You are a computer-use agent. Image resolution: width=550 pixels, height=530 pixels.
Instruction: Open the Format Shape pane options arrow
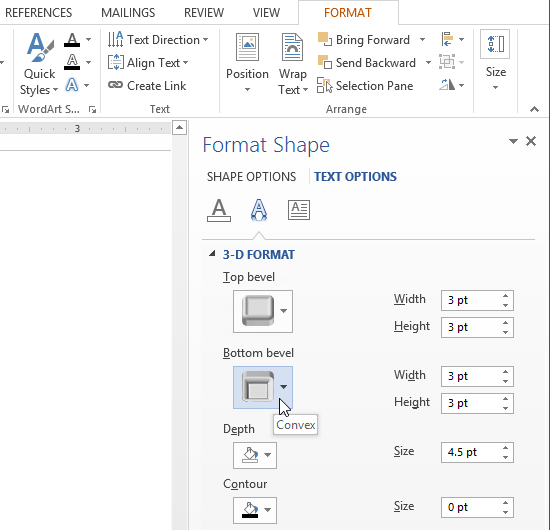coord(513,141)
